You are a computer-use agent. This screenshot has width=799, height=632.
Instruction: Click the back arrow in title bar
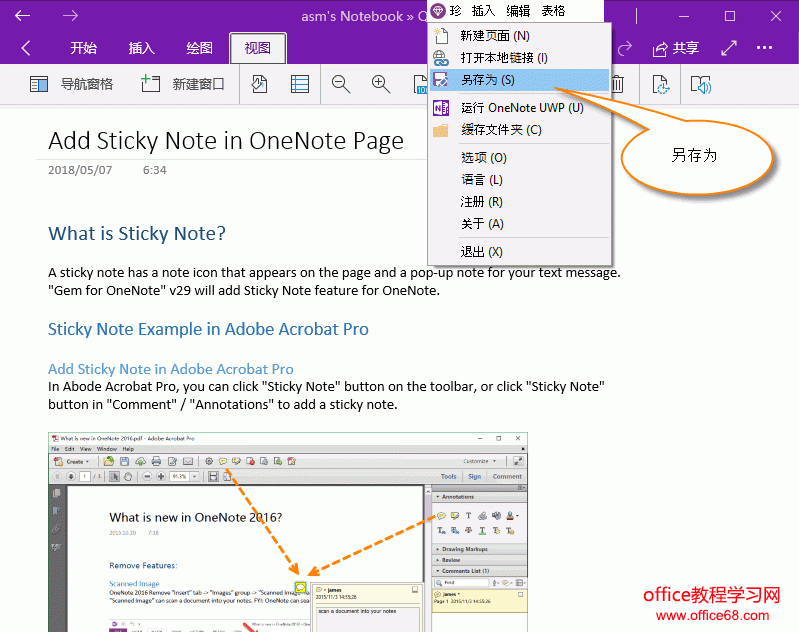tap(22, 16)
